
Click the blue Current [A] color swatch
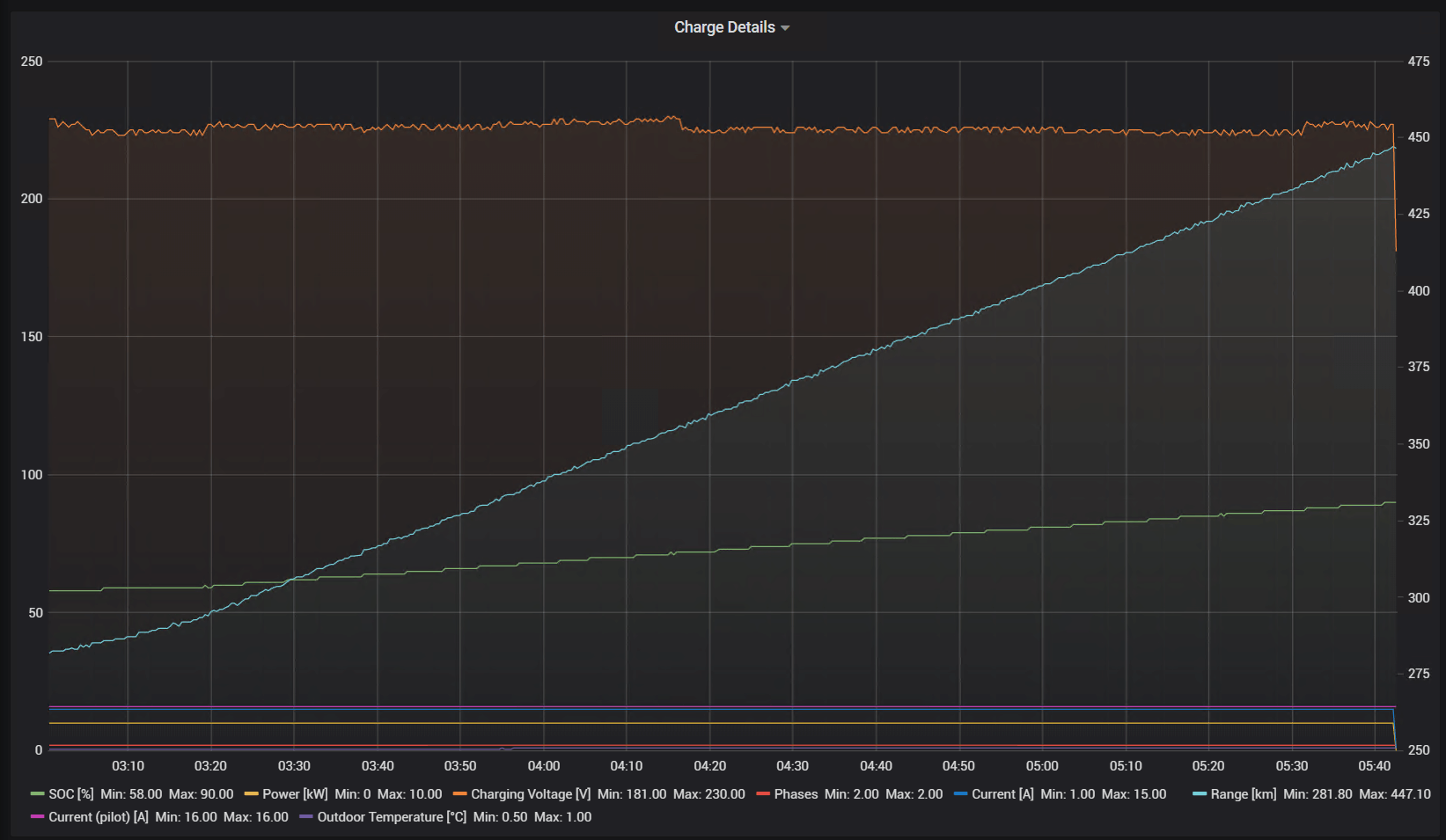click(x=960, y=794)
